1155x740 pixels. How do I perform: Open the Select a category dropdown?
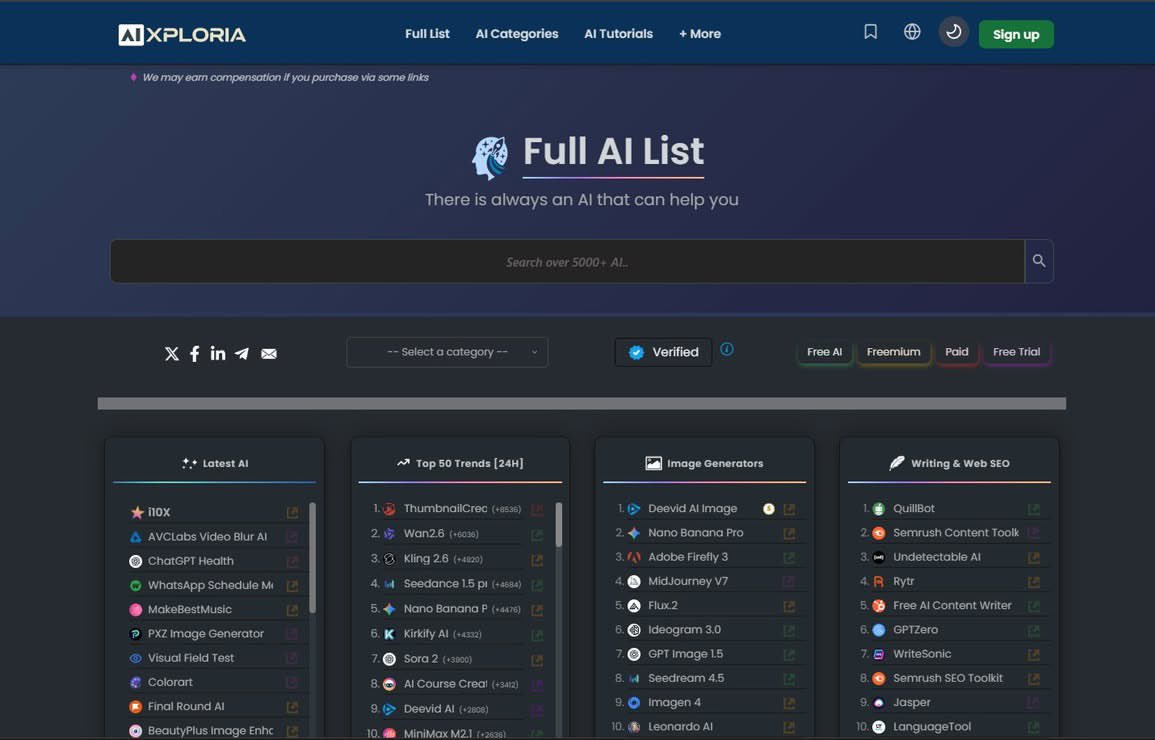tap(447, 352)
